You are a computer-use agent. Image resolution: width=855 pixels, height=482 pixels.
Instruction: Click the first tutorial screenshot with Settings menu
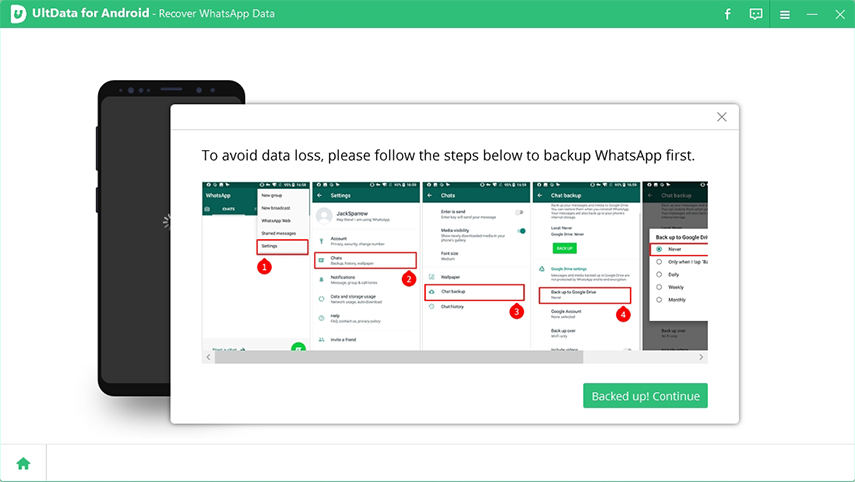(x=256, y=266)
